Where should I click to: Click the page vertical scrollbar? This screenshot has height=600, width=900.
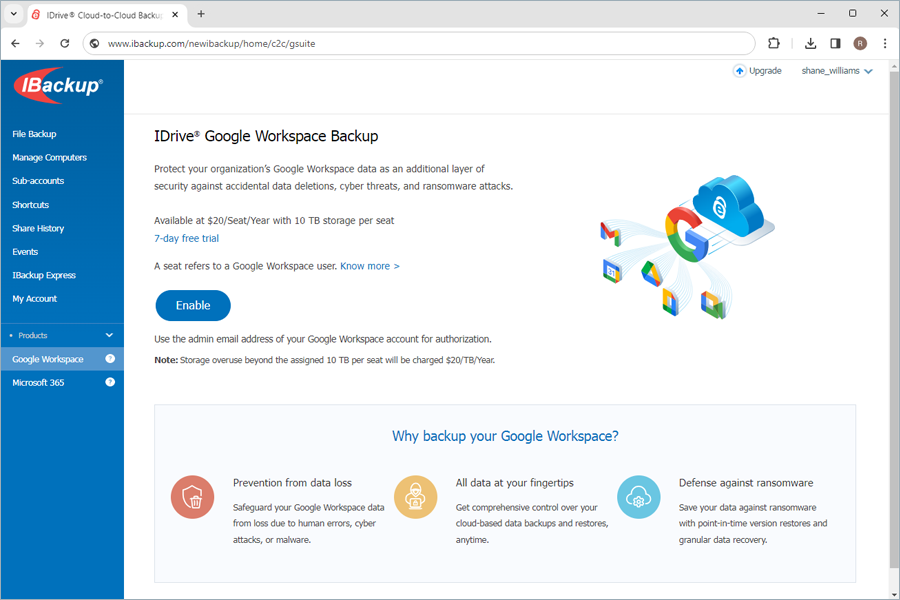[894, 320]
